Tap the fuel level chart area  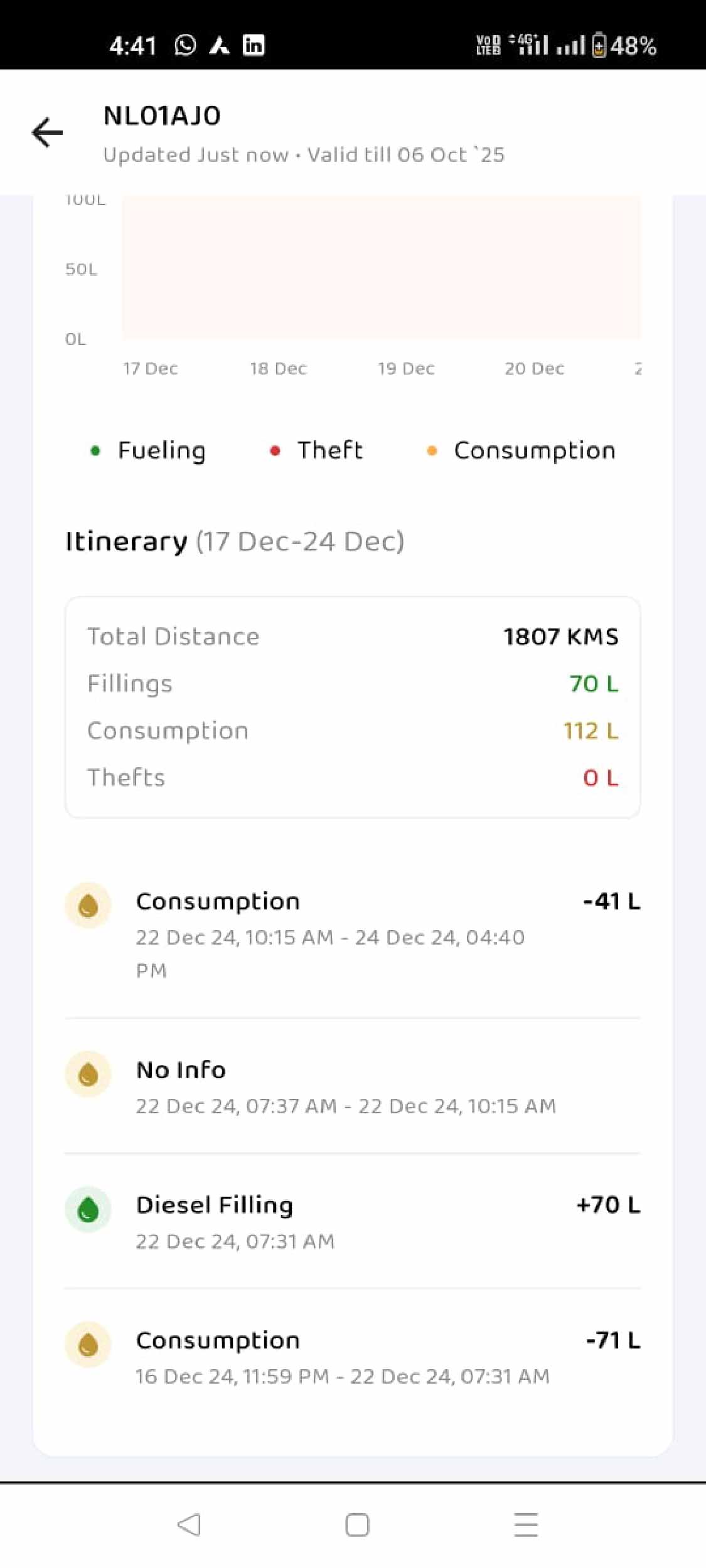(x=381, y=268)
